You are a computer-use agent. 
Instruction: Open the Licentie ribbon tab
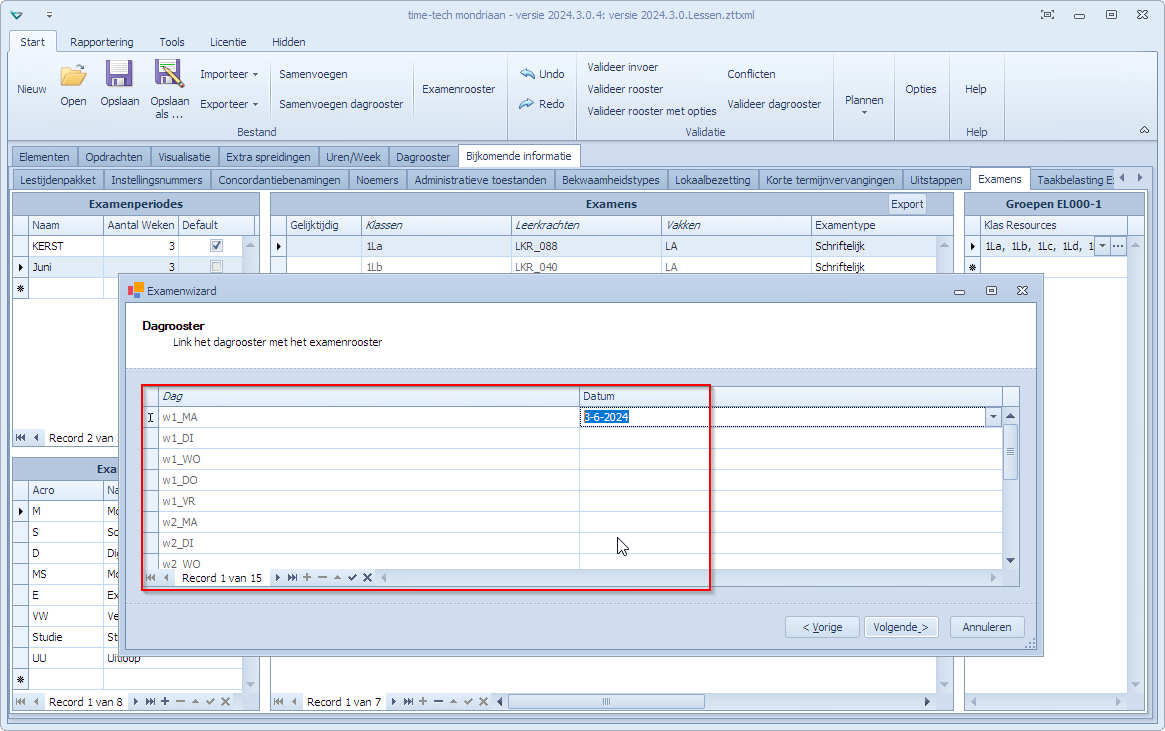coord(228,42)
